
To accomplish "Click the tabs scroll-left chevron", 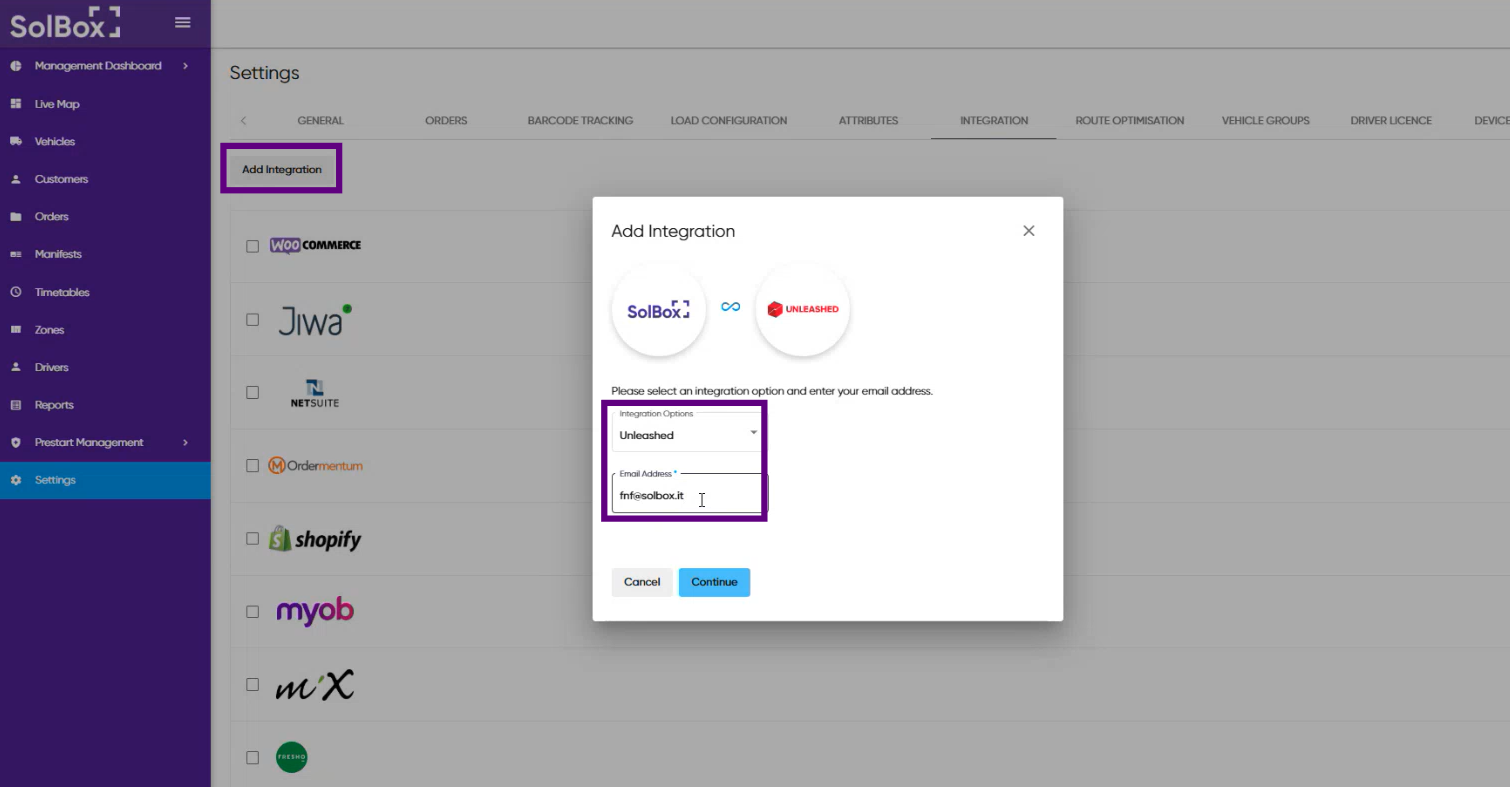I will (x=243, y=121).
